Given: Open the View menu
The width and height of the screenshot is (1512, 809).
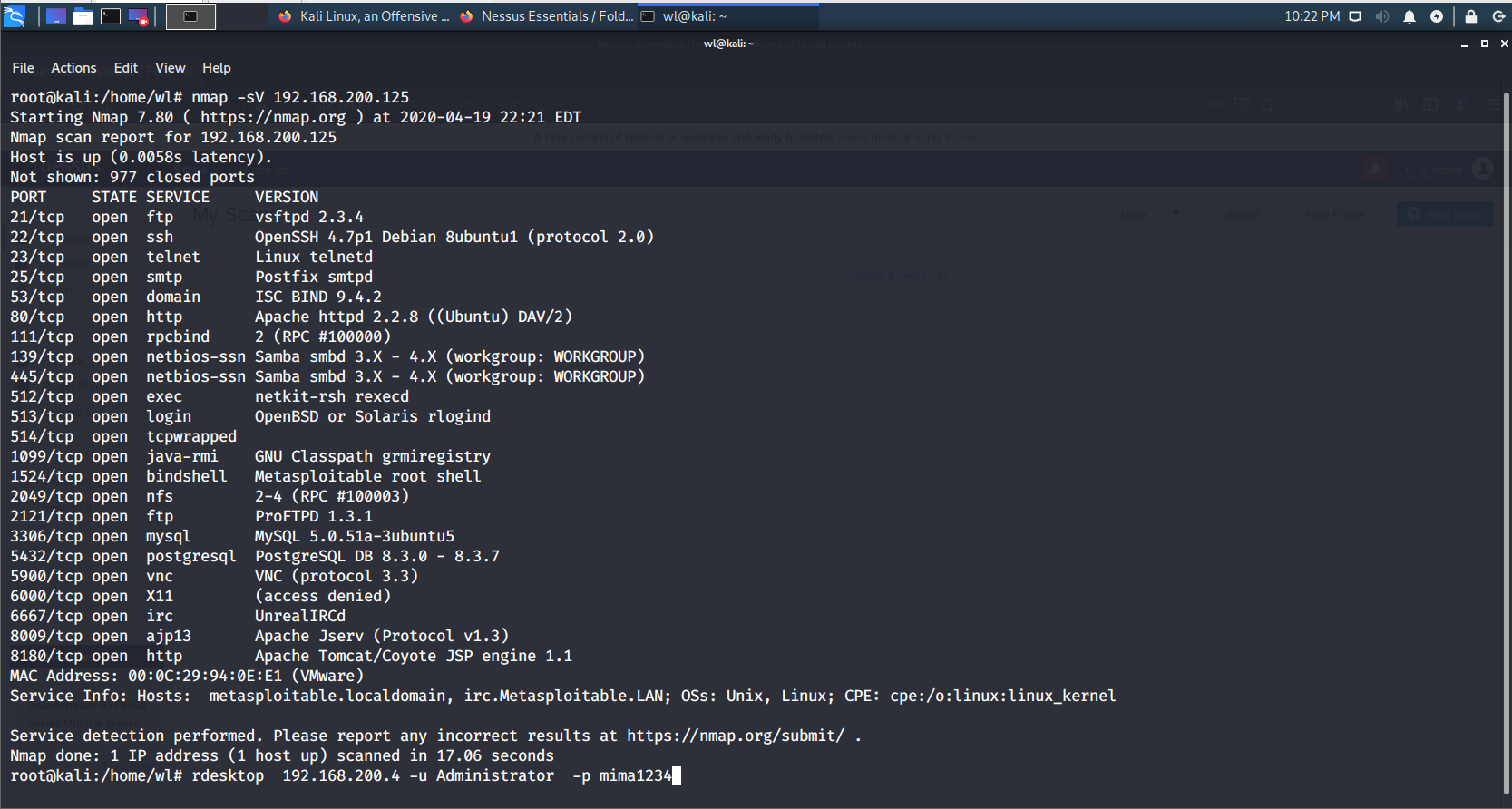Looking at the screenshot, I should pyautogui.click(x=170, y=68).
